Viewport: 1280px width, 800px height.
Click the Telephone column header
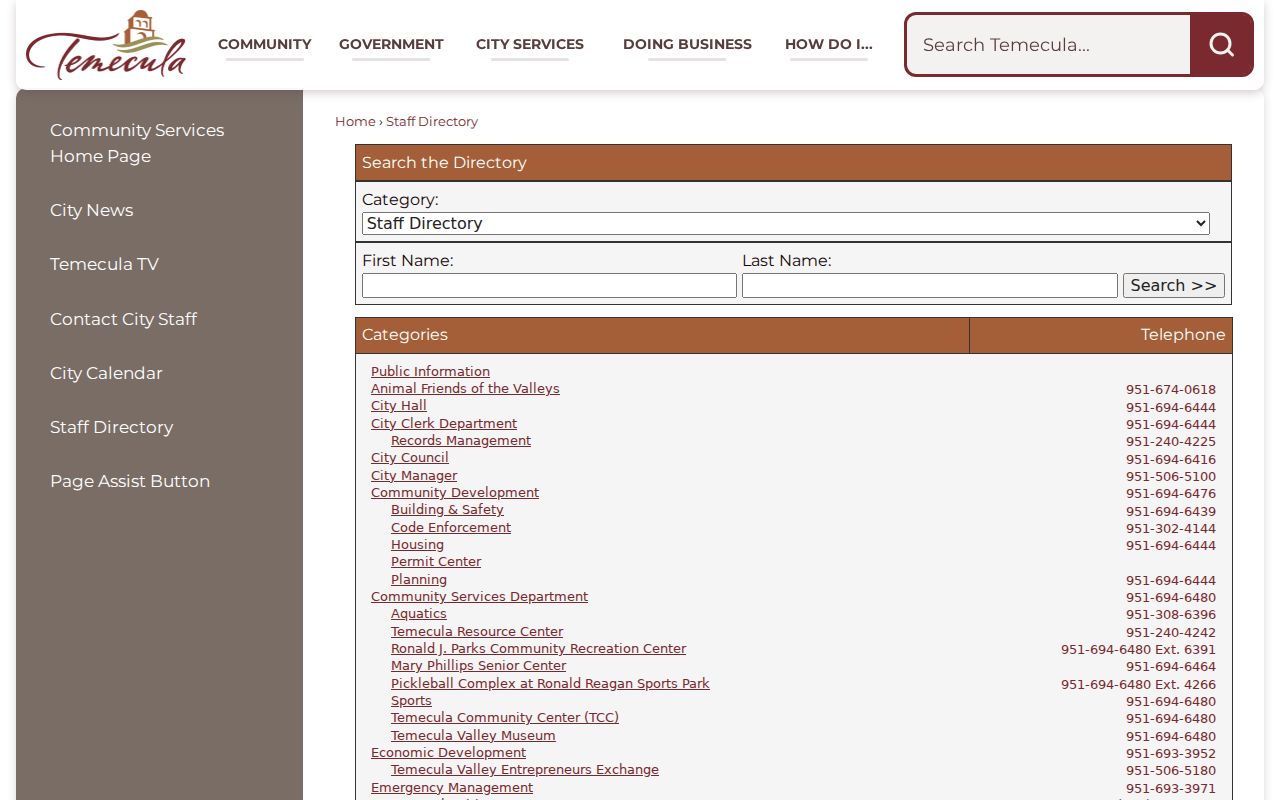pos(1101,335)
